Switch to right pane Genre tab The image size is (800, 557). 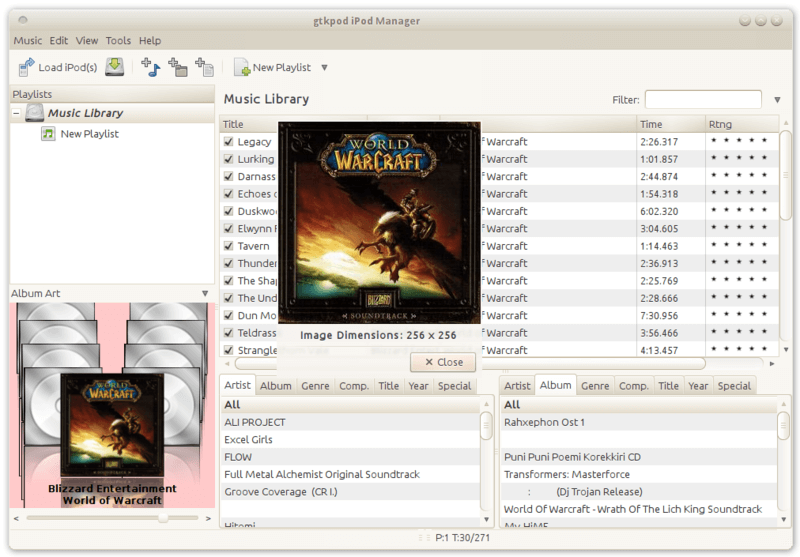point(595,386)
